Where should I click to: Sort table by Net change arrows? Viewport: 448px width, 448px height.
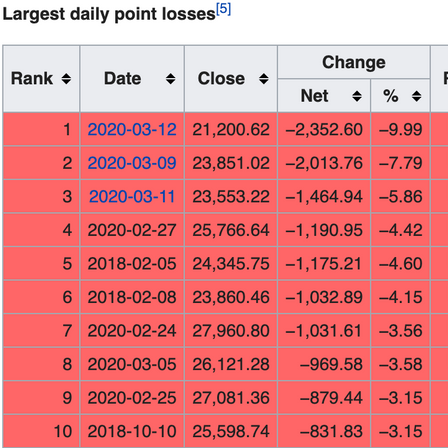tap(357, 96)
